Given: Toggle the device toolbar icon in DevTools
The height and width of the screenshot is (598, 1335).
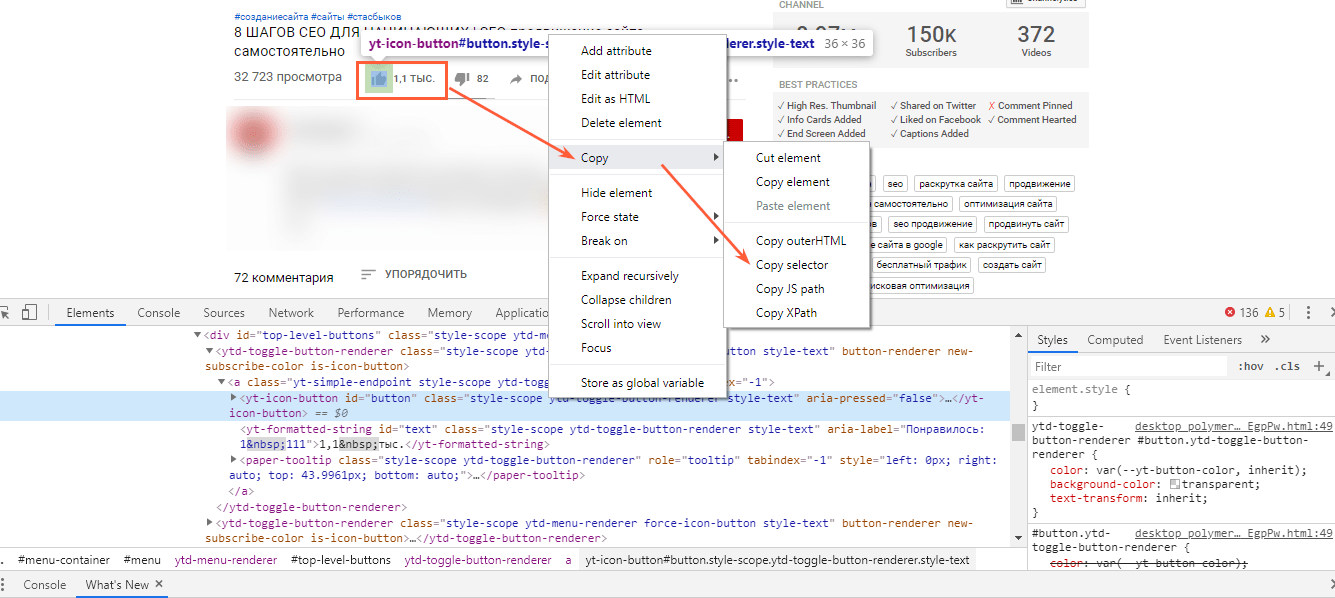Looking at the screenshot, I should tap(29, 312).
